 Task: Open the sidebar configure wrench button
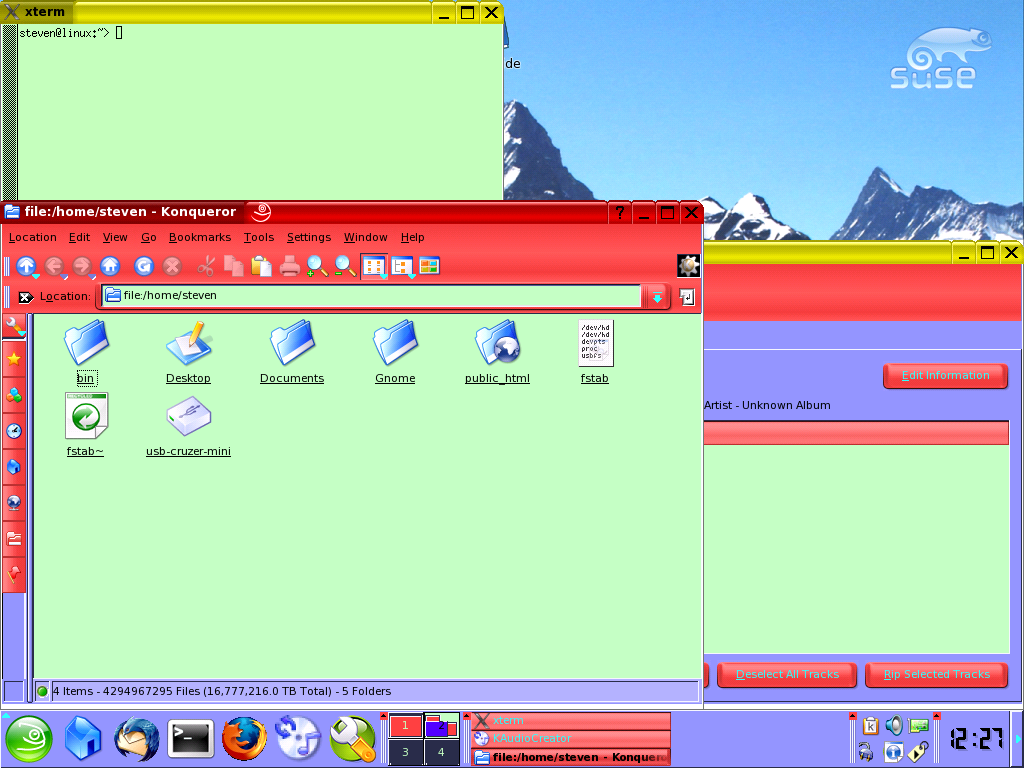pos(14,326)
